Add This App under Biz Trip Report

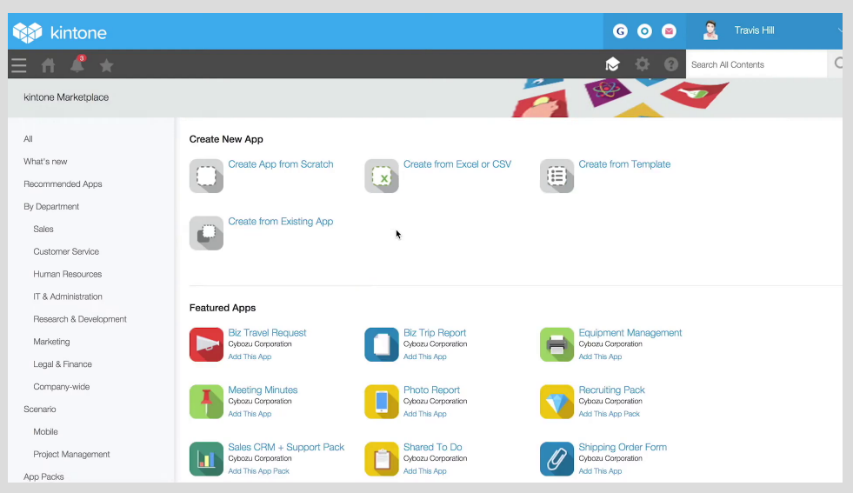425,357
